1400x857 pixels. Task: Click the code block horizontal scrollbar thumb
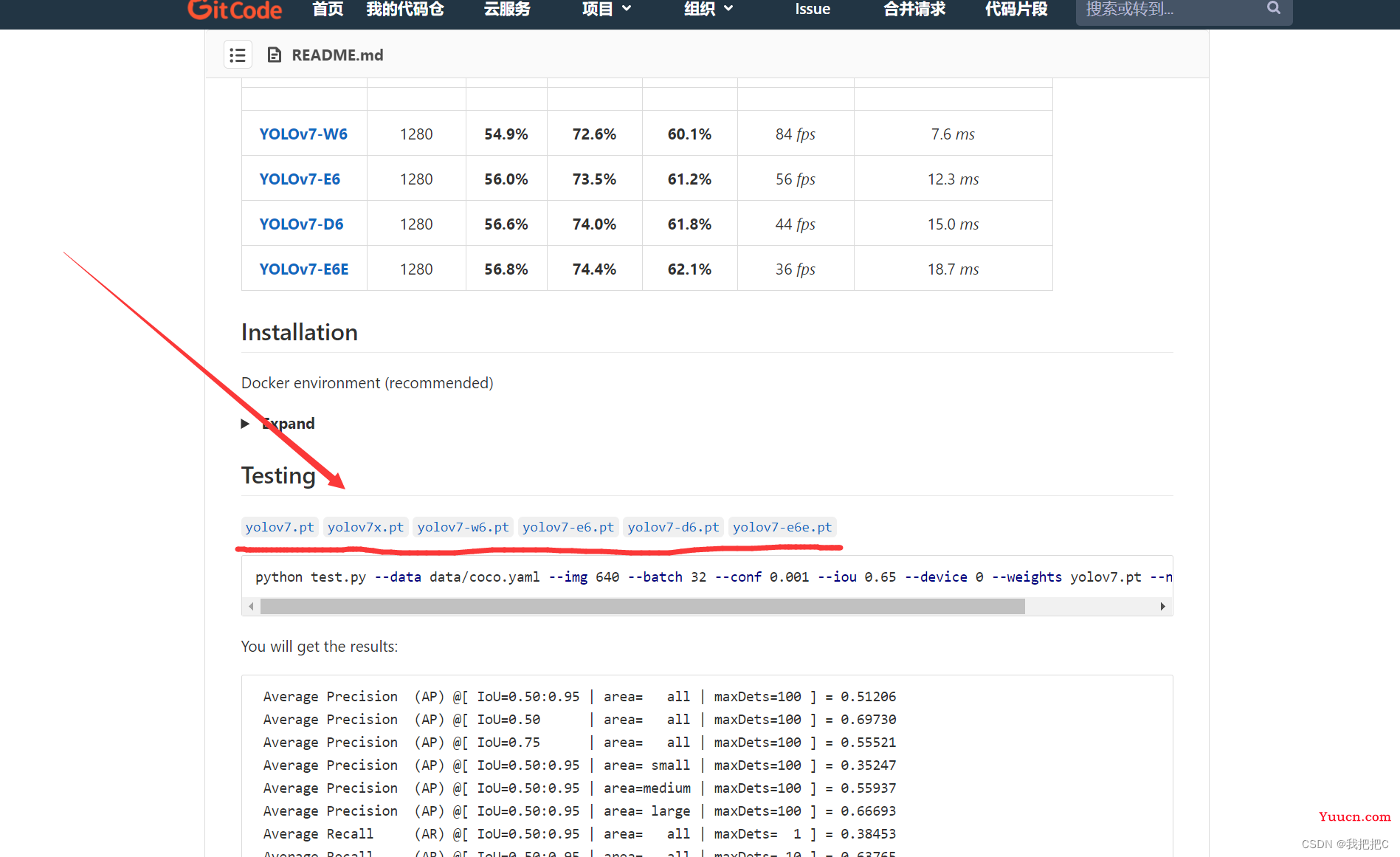click(642, 607)
